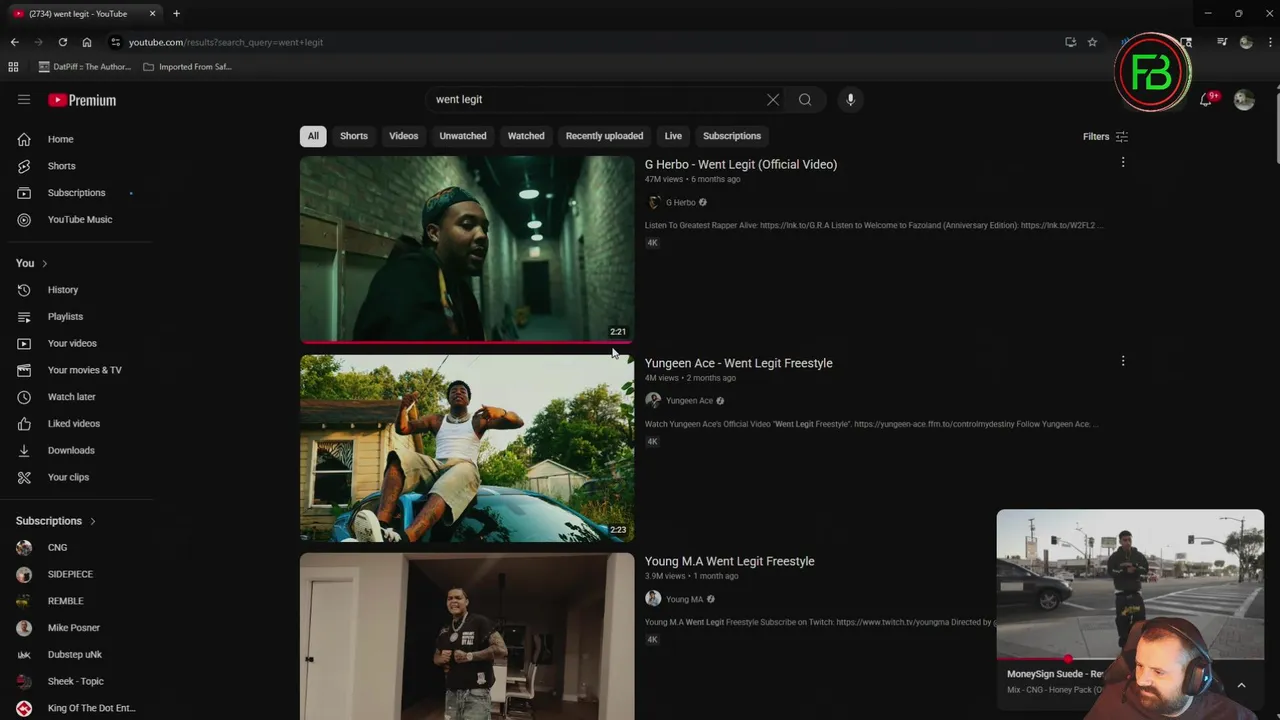Click the YouTube Premium logo

82,100
